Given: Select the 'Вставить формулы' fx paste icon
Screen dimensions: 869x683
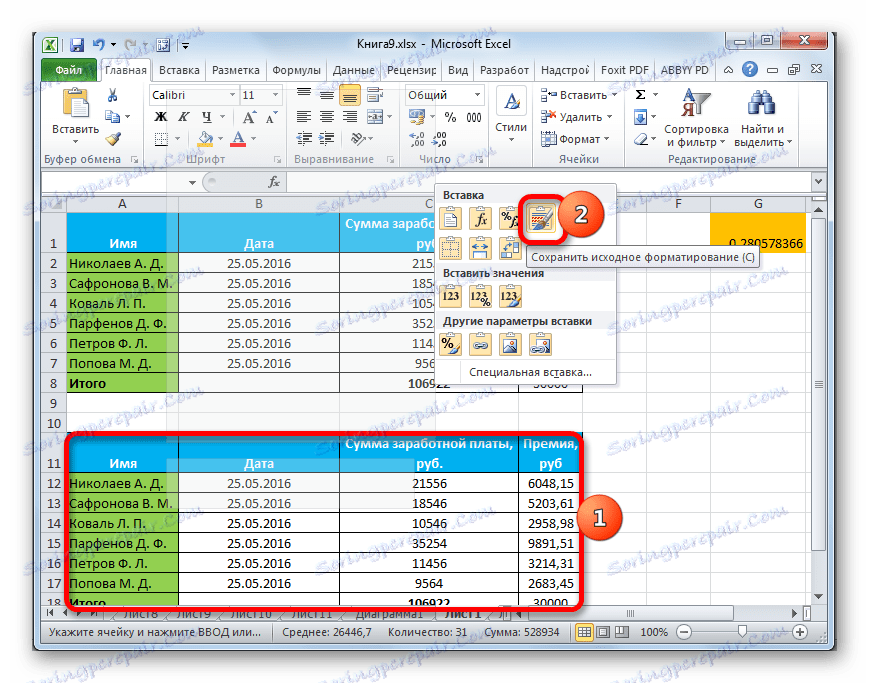Looking at the screenshot, I should tap(480, 218).
